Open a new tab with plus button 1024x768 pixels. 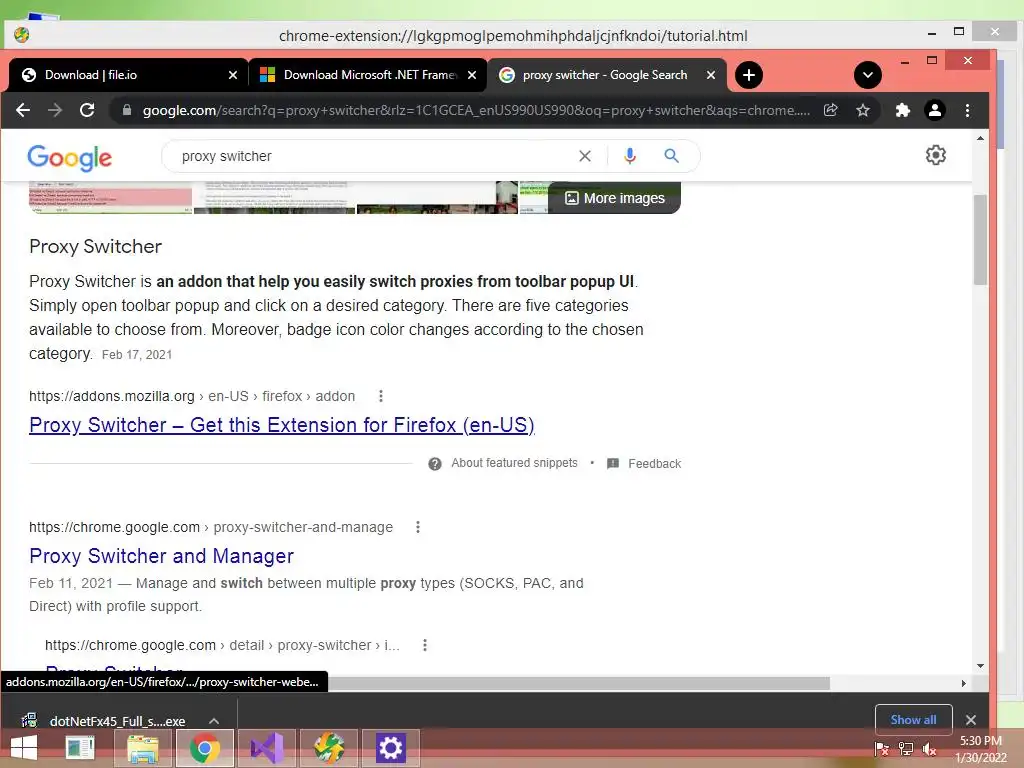point(749,75)
